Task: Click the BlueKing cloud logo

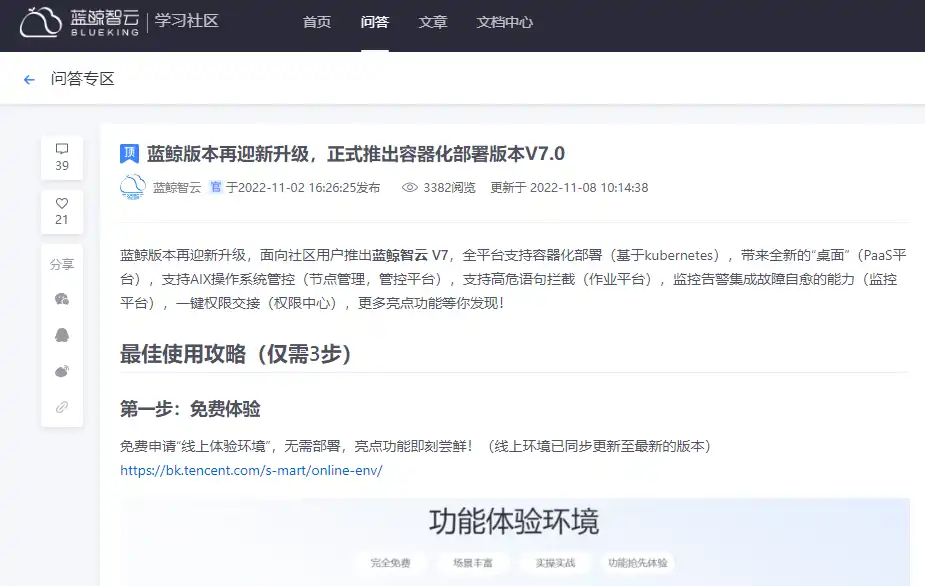Action: 41,22
